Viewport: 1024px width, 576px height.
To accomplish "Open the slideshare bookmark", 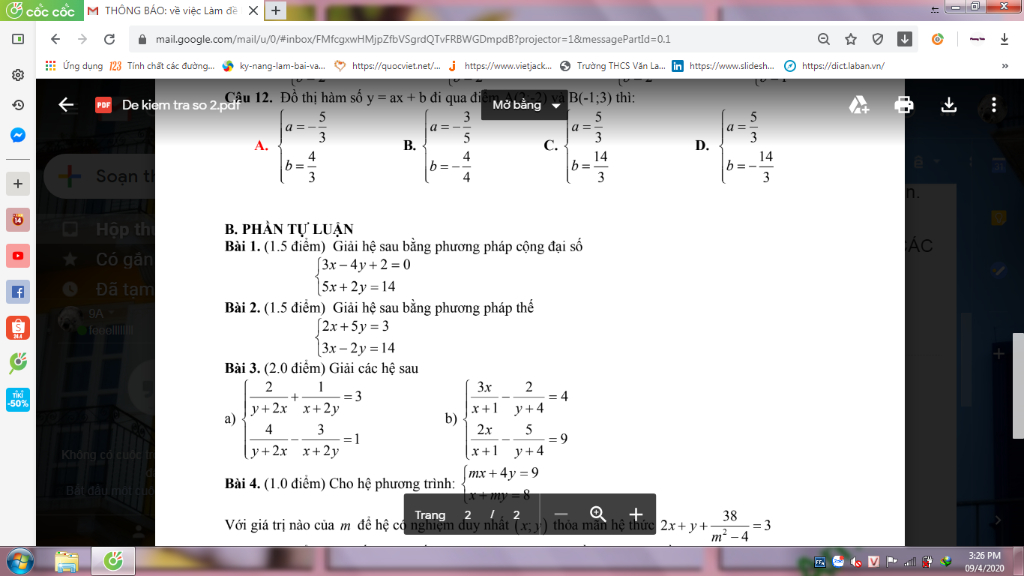I will pos(724,66).
